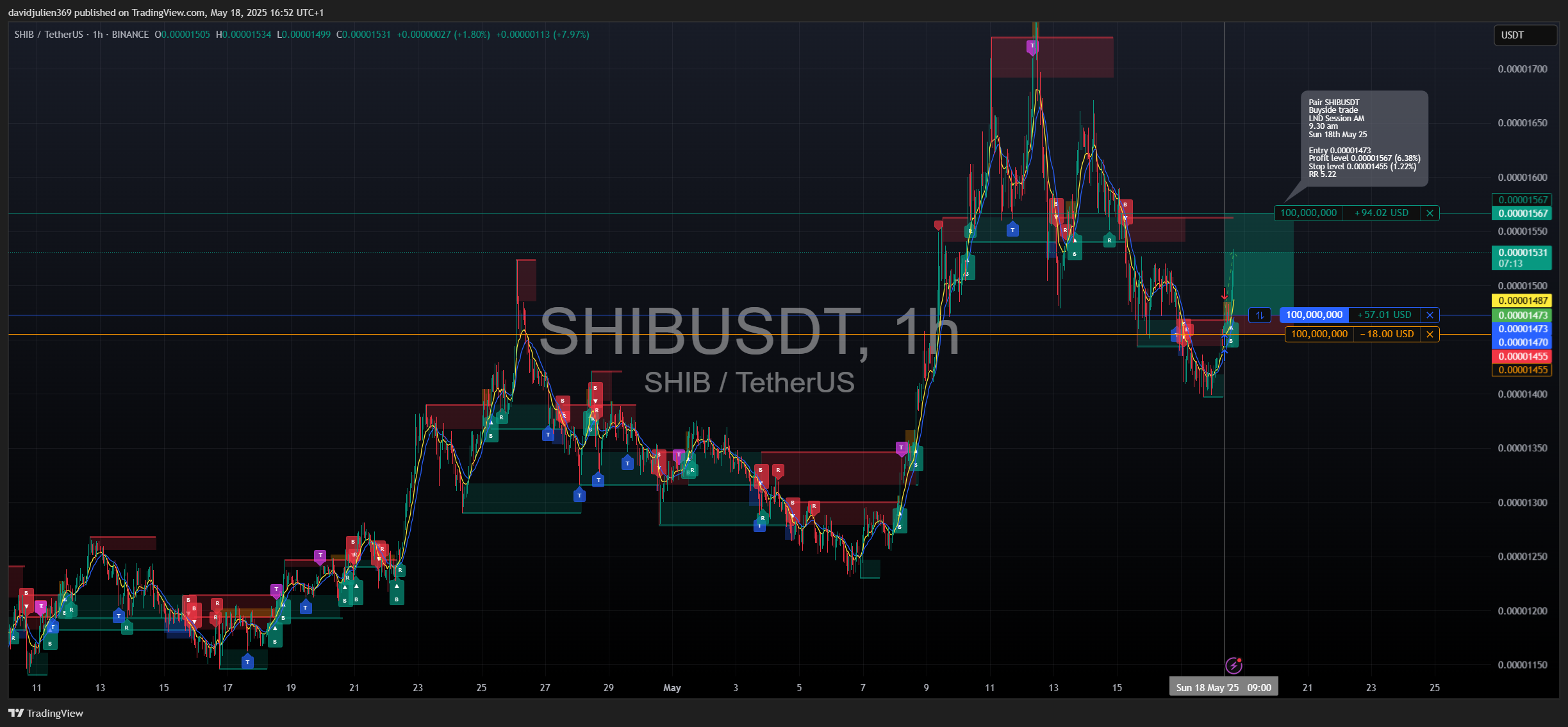This screenshot has width=1568, height=727.
Task: Click the +57.01 USD position profit label
Action: point(1385,315)
